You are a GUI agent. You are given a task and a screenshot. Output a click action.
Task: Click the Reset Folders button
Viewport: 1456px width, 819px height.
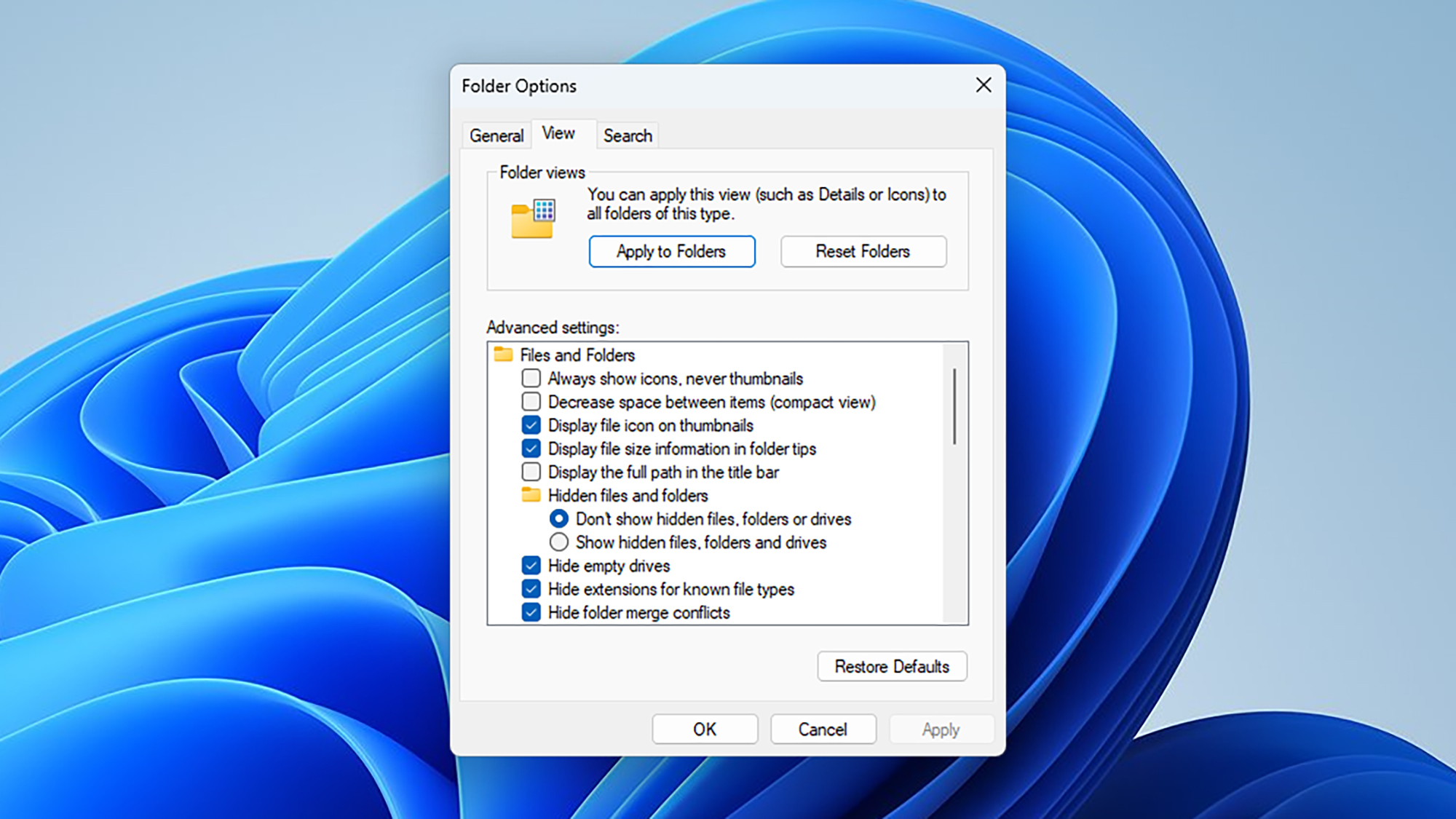(x=863, y=251)
